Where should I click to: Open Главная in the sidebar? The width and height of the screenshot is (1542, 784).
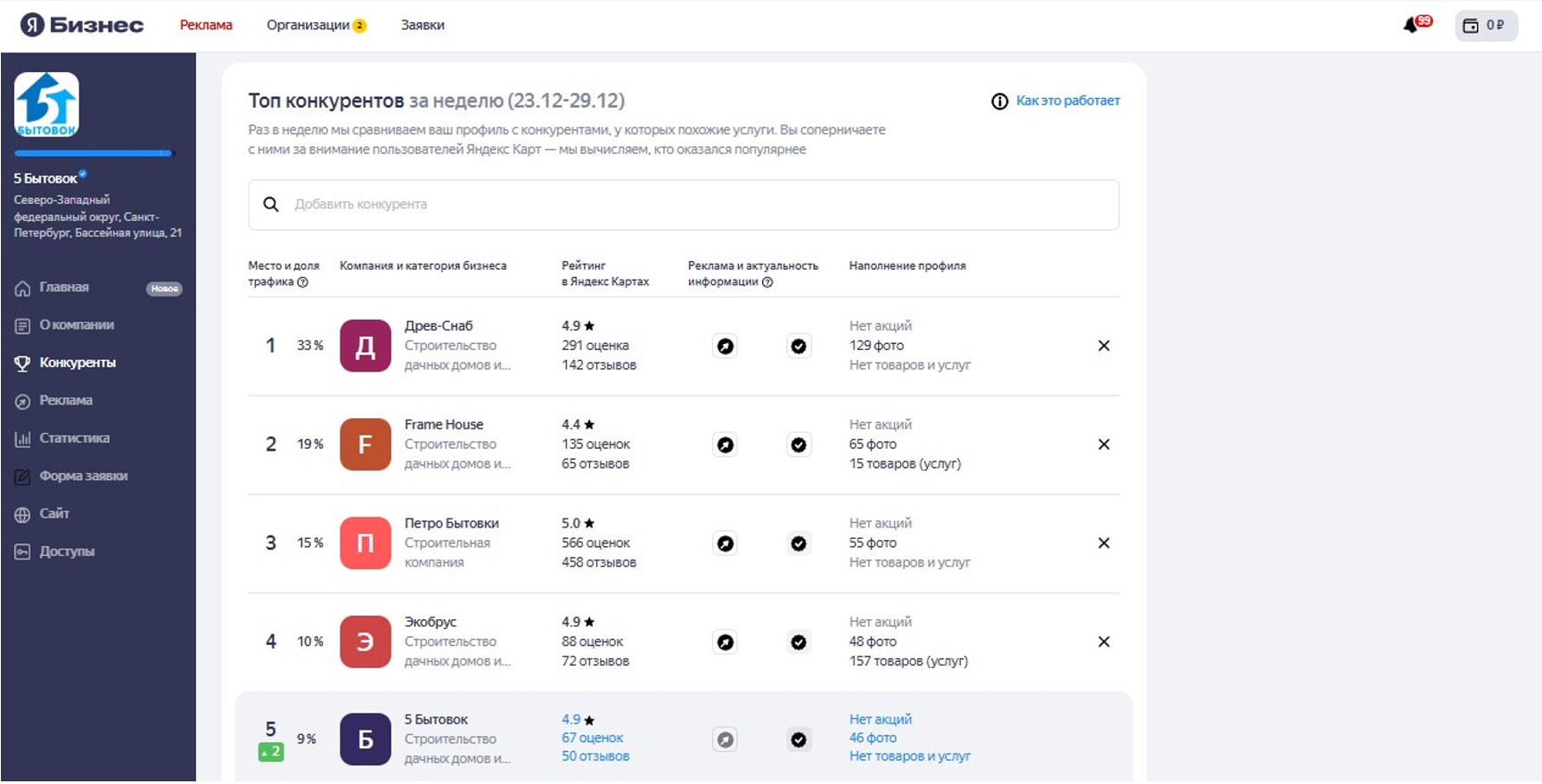pyautogui.click(x=64, y=288)
